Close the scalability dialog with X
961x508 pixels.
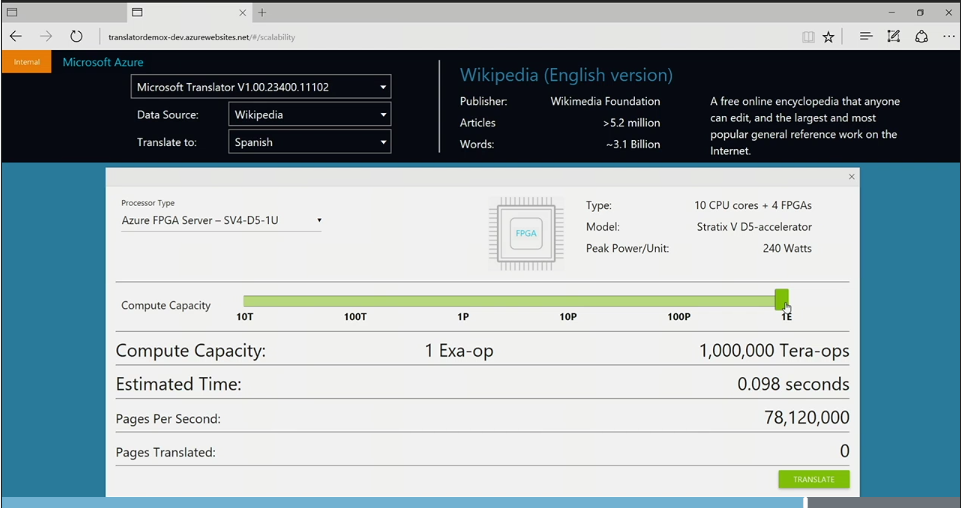coord(851,176)
